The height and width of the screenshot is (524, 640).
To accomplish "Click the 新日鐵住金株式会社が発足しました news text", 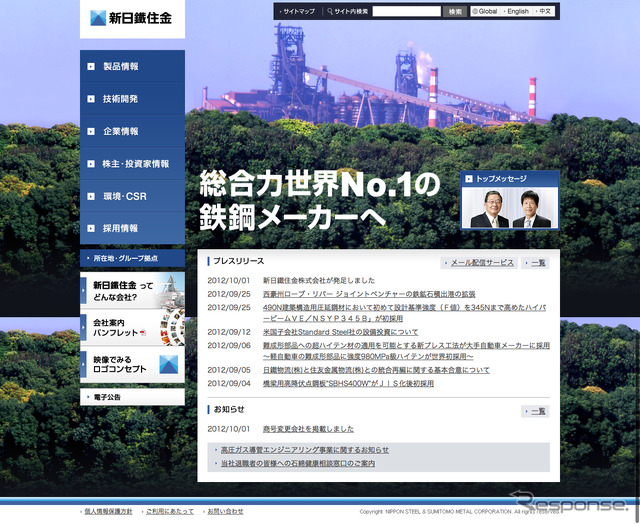I will point(318,280).
